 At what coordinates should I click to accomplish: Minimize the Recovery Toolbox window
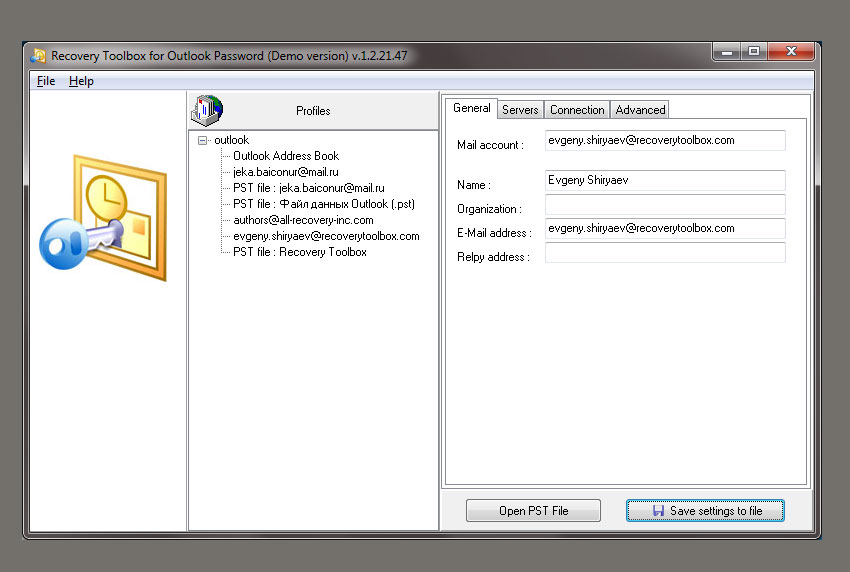coord(727,52)
